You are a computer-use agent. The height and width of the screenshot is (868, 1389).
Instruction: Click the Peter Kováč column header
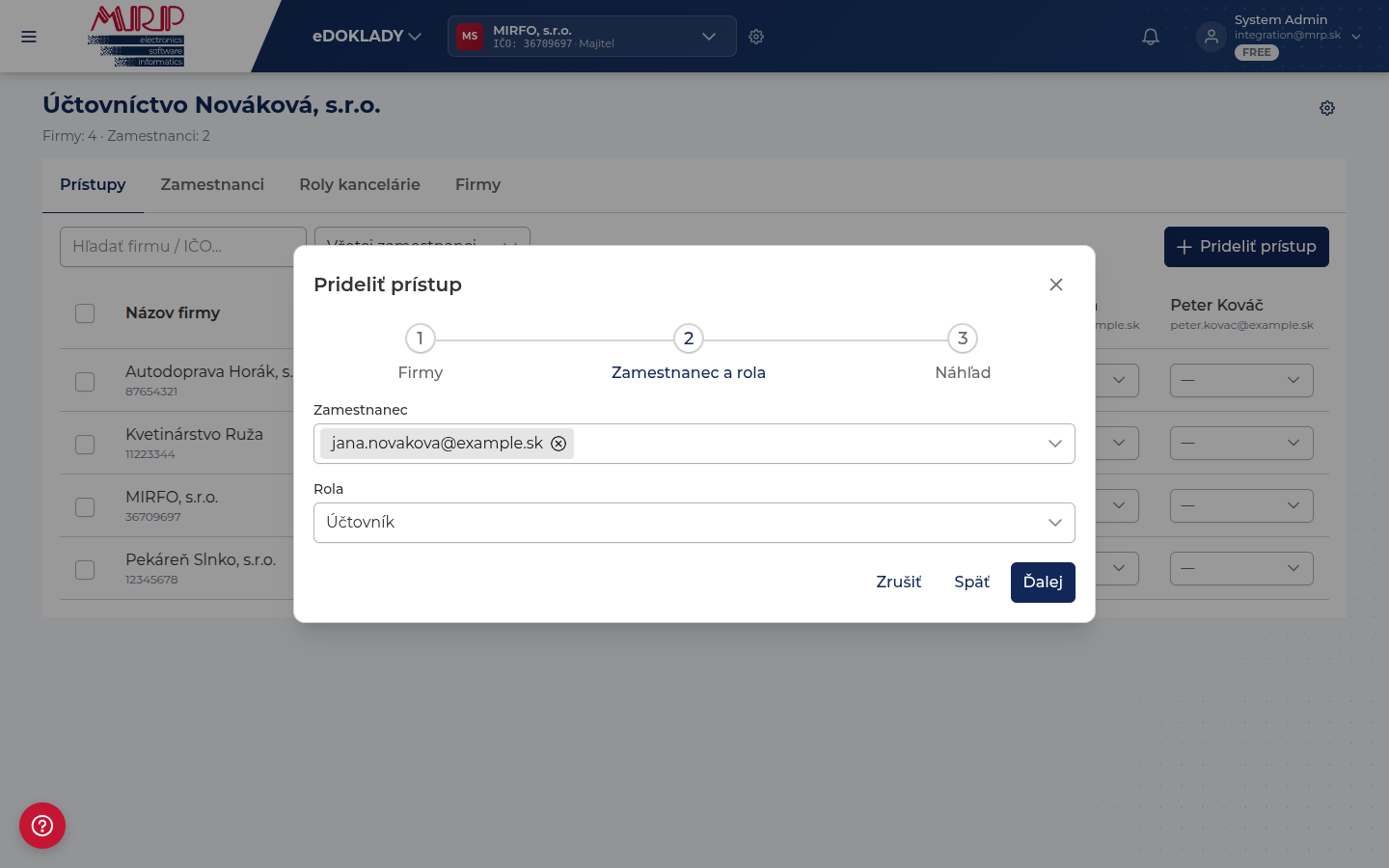coord(1241,313)
